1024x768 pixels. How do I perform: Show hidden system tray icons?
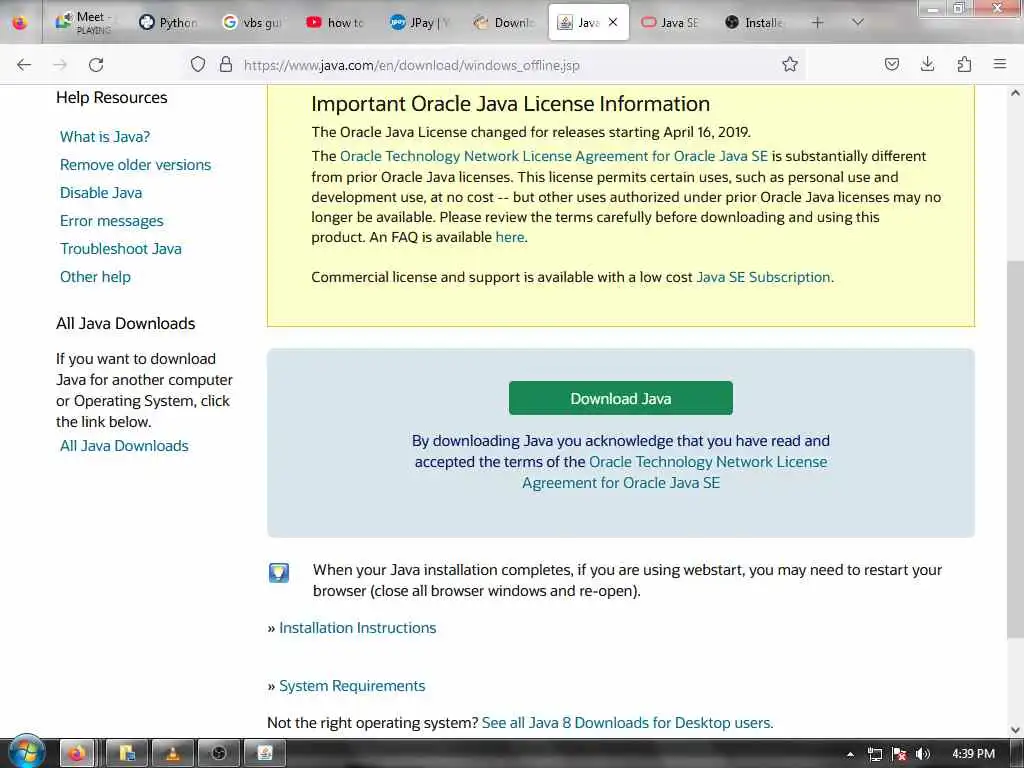850,754
